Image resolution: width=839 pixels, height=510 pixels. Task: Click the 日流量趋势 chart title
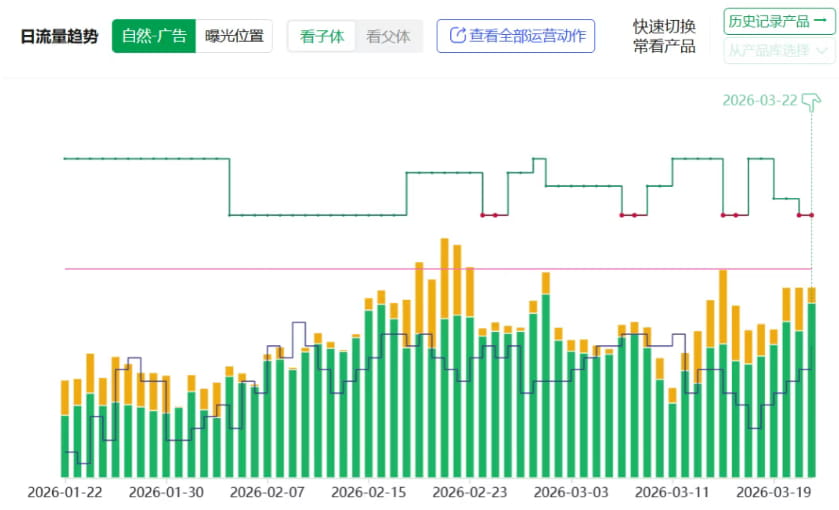coord(59,36)
